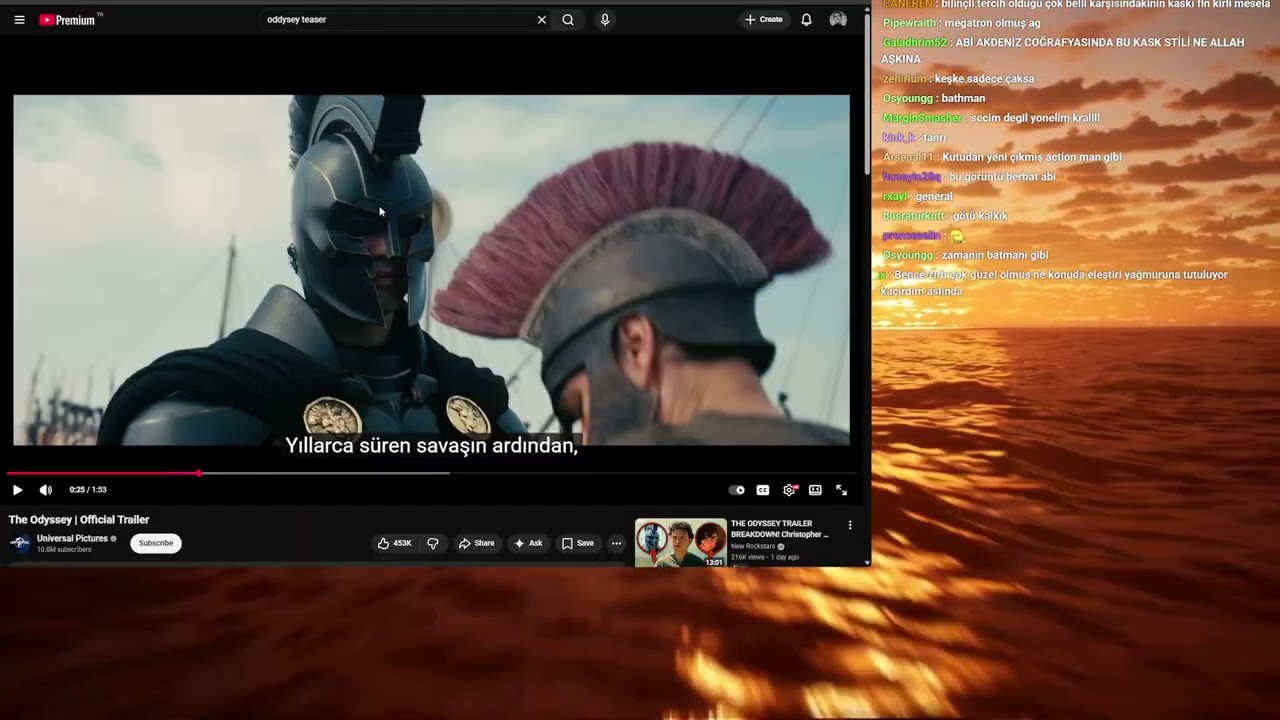Dislike the video
Screen dimensions: 1280x720
pyautogui.click(x=433, y=543)
